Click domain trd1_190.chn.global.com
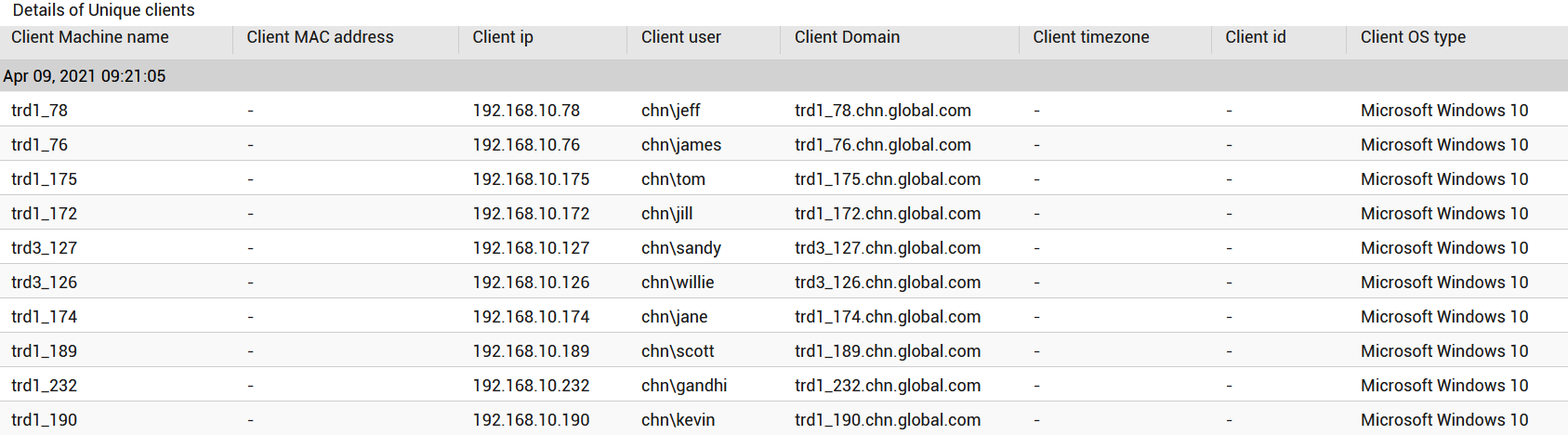The image size is (1568, 435). tap(888, 420)
